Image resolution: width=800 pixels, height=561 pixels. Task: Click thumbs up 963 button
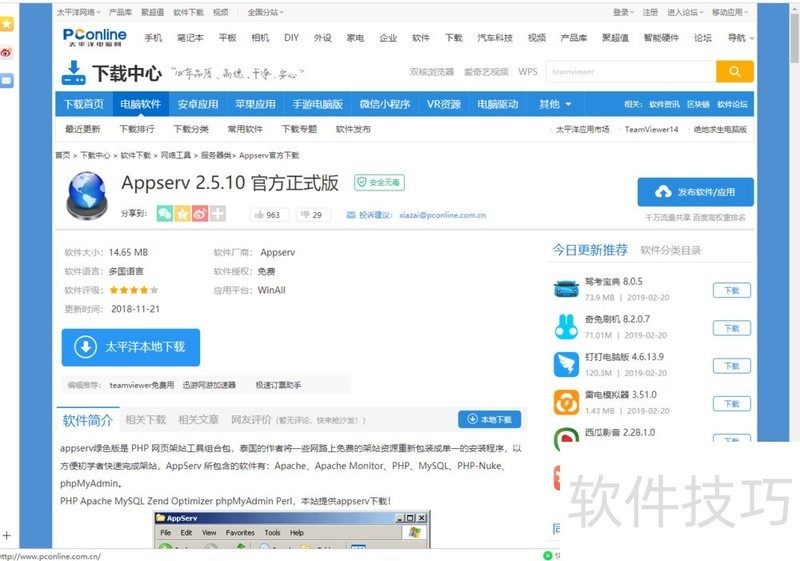pyautogui.click(x=269, y=215)
